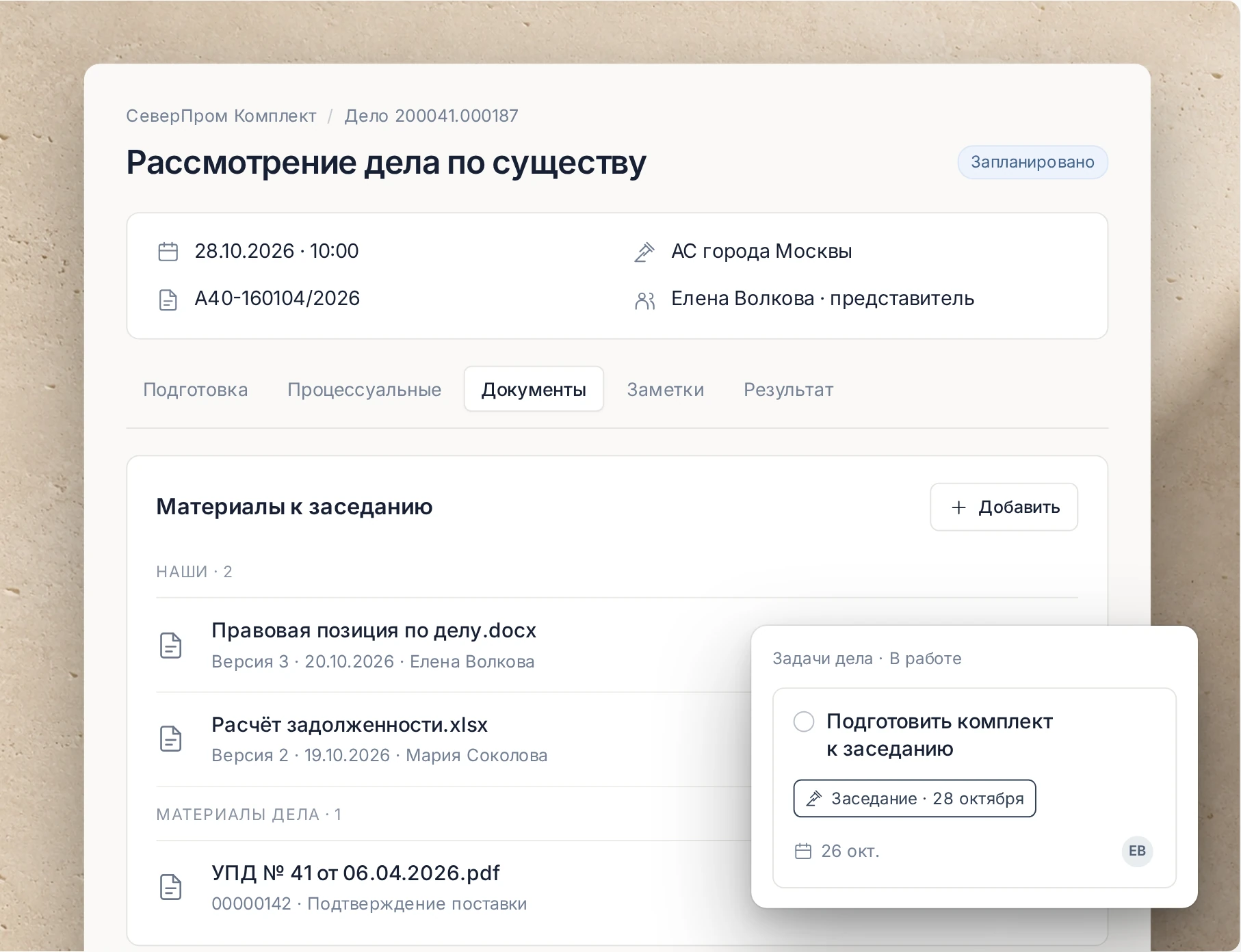Click the Добавить button
Screen dimensions: 1241x952
(1004, 507)
